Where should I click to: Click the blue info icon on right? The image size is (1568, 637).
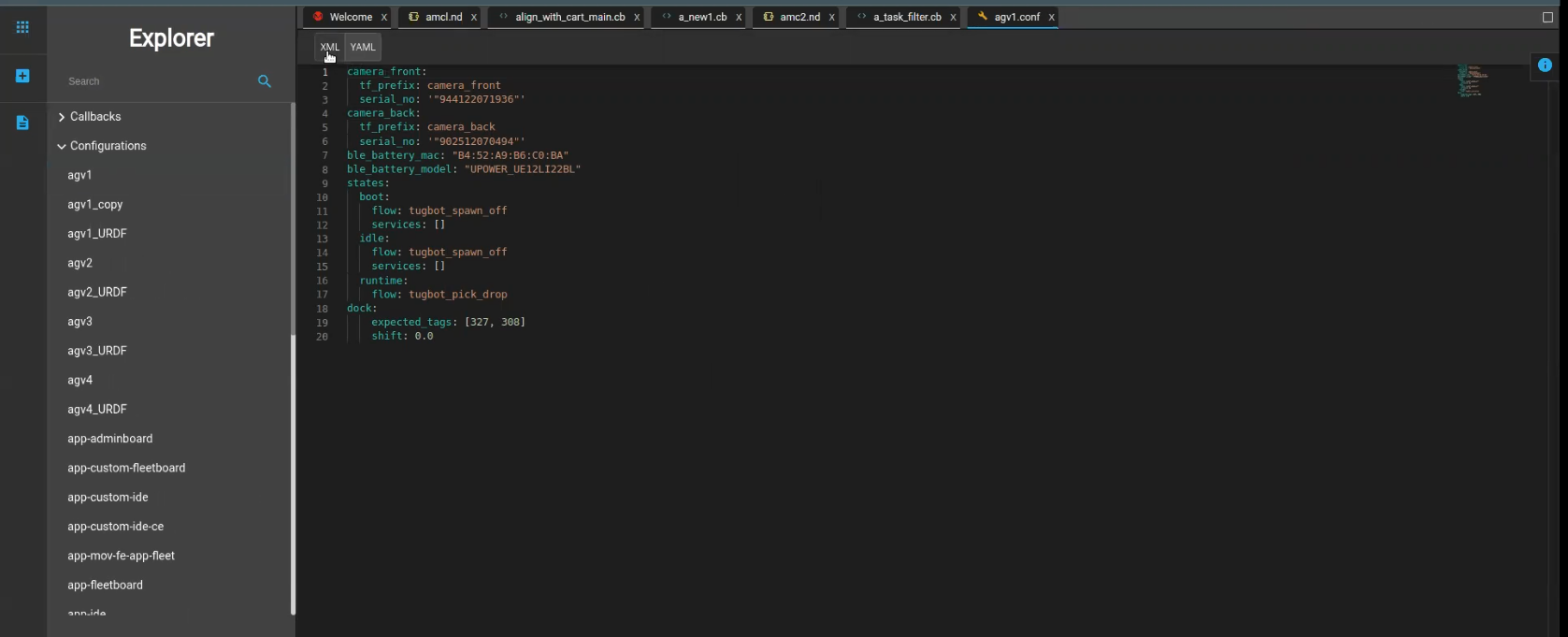pyautogui.click(x=1545, y=65)
